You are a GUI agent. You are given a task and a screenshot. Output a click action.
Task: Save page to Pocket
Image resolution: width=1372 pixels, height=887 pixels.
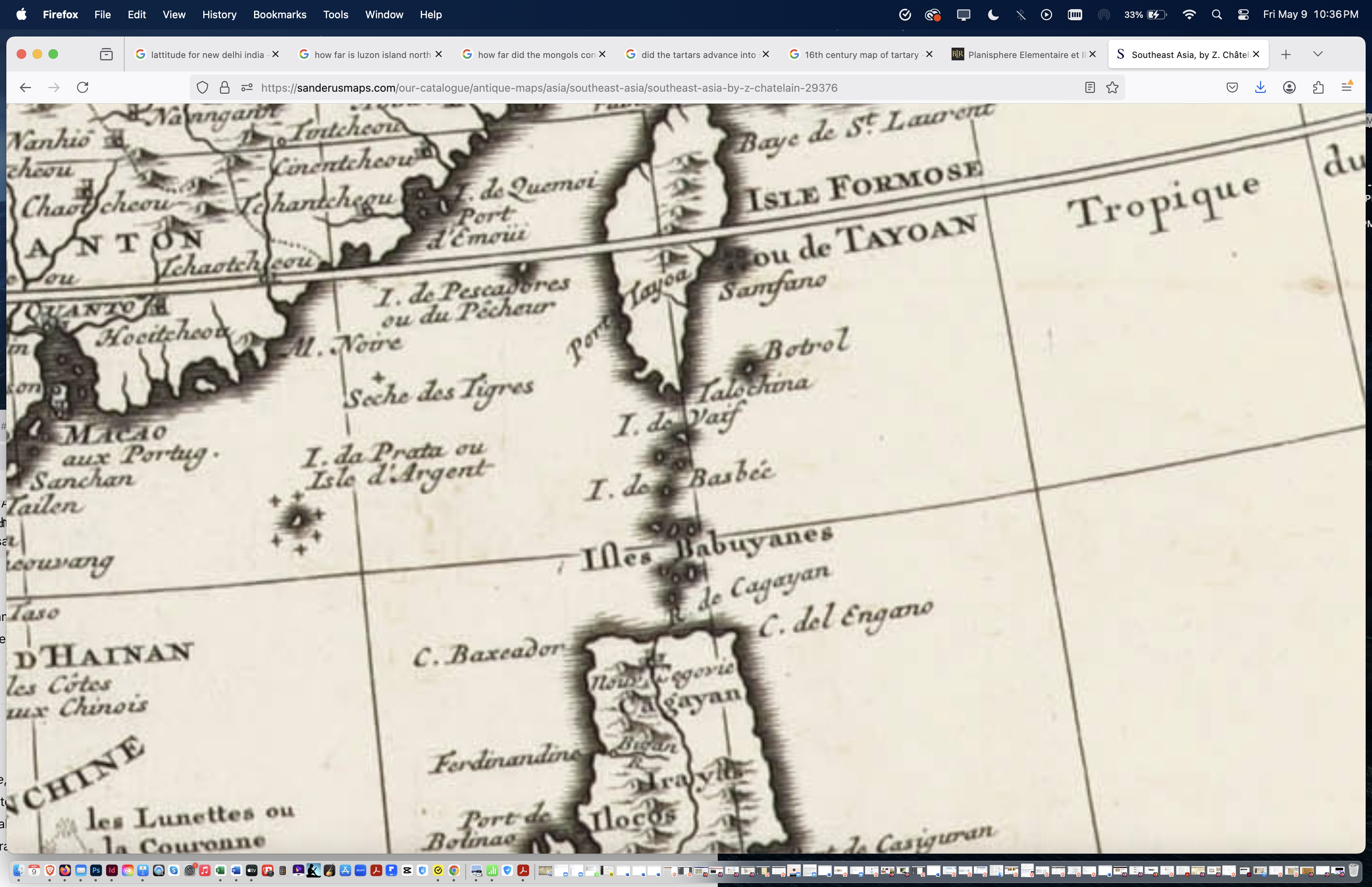point(1232,87)
